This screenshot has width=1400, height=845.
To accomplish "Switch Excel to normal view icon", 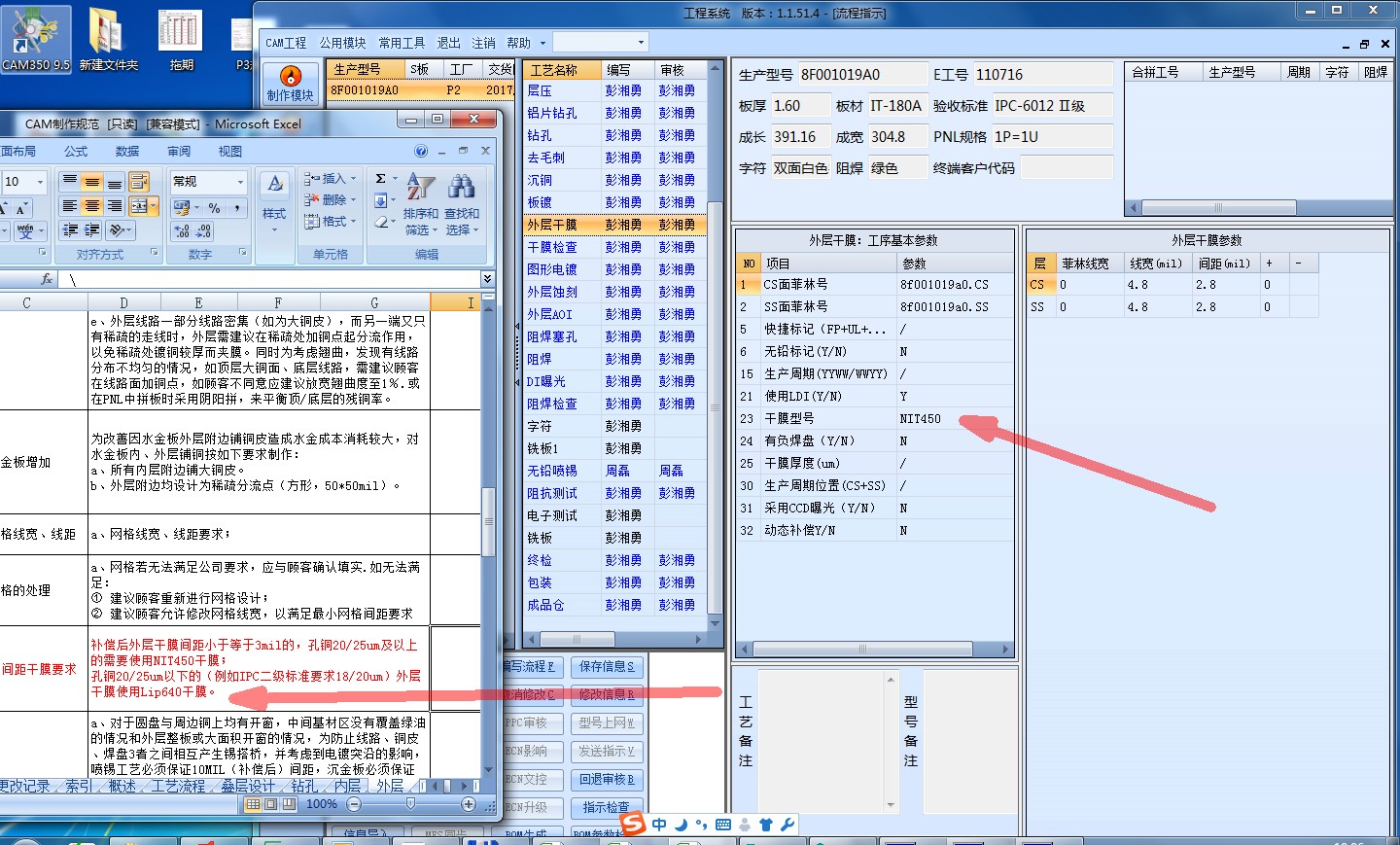I will [253, 804].
